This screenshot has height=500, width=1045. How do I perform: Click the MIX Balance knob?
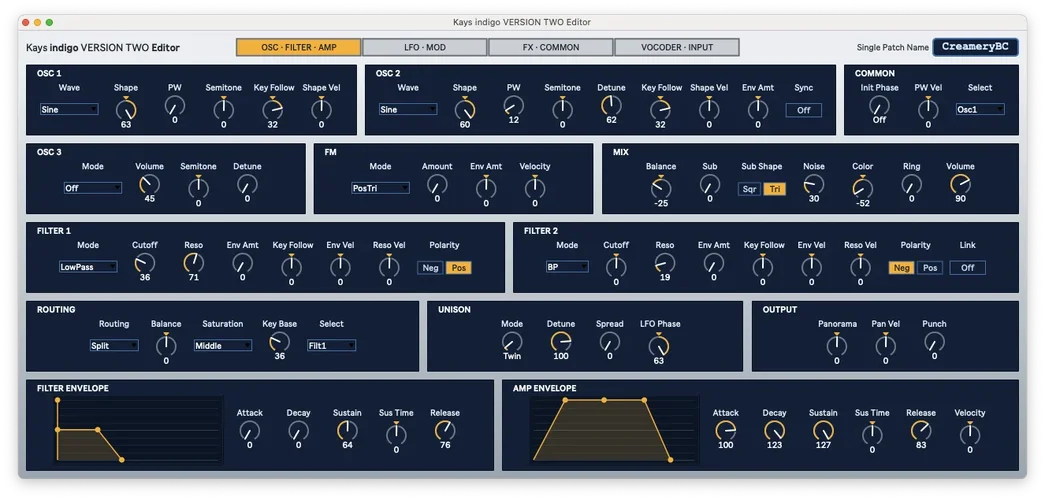pyautogui.click(x=661, y=187)
